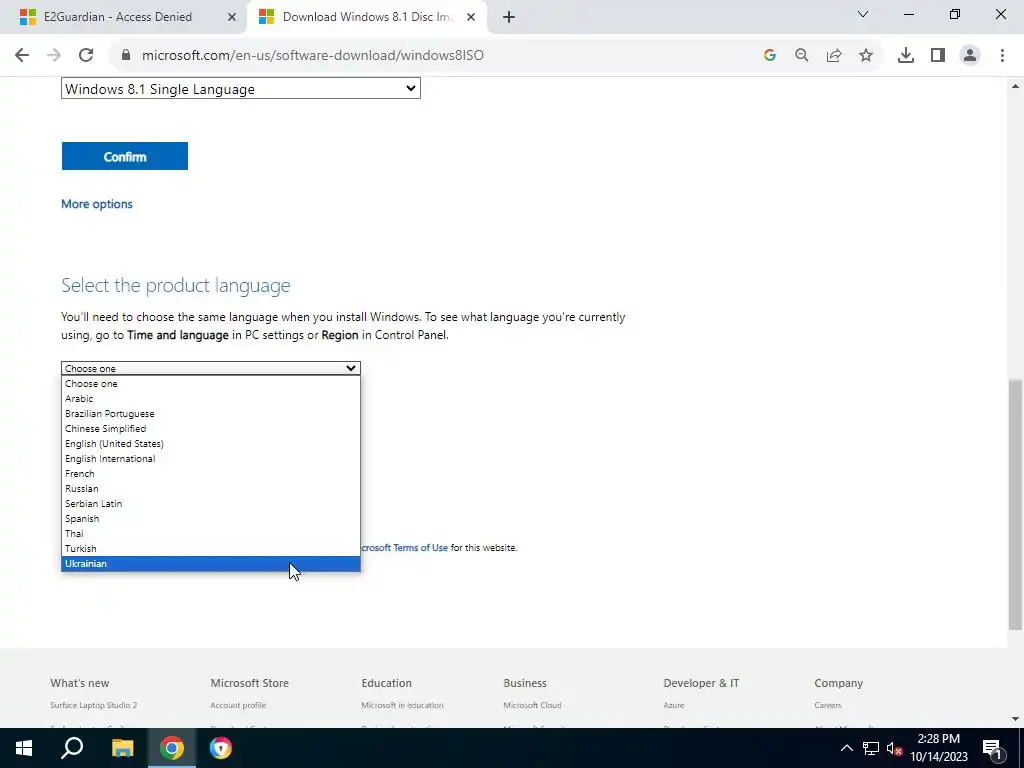Viewport: 1024px width, 768px height.
Task: Select Thai from the language list
Action: tap(210, 534)
